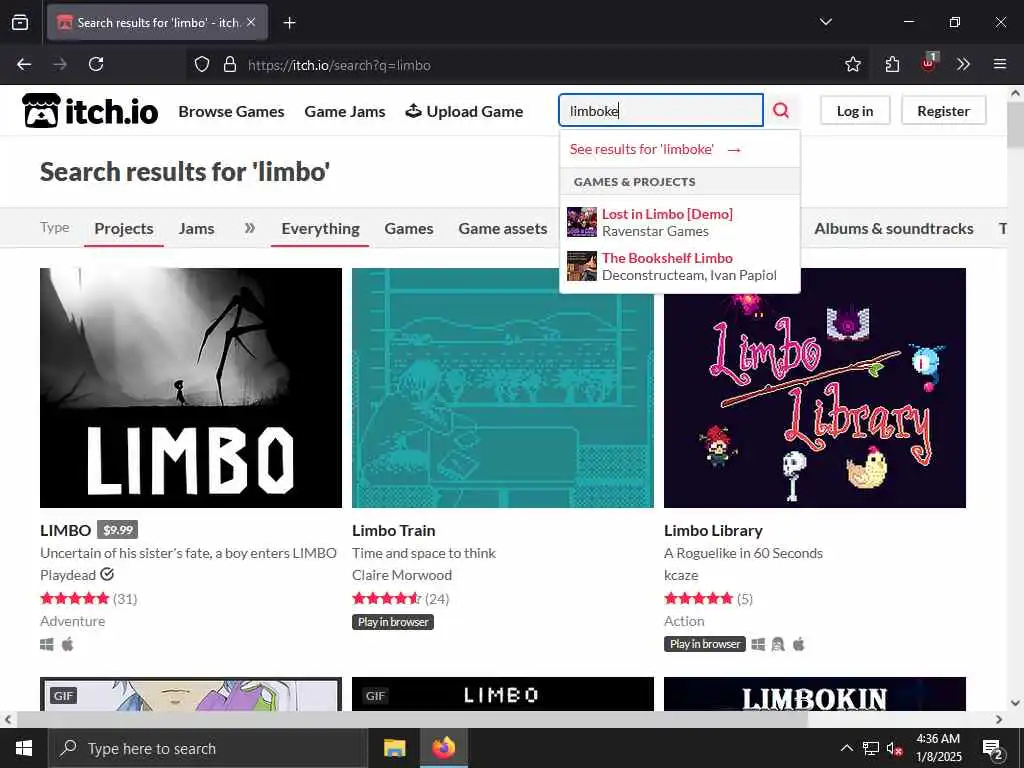This screenshot has height=768, width=1024.
Task: Click the muted volume tray icon
Action: (x=894, y=749)
